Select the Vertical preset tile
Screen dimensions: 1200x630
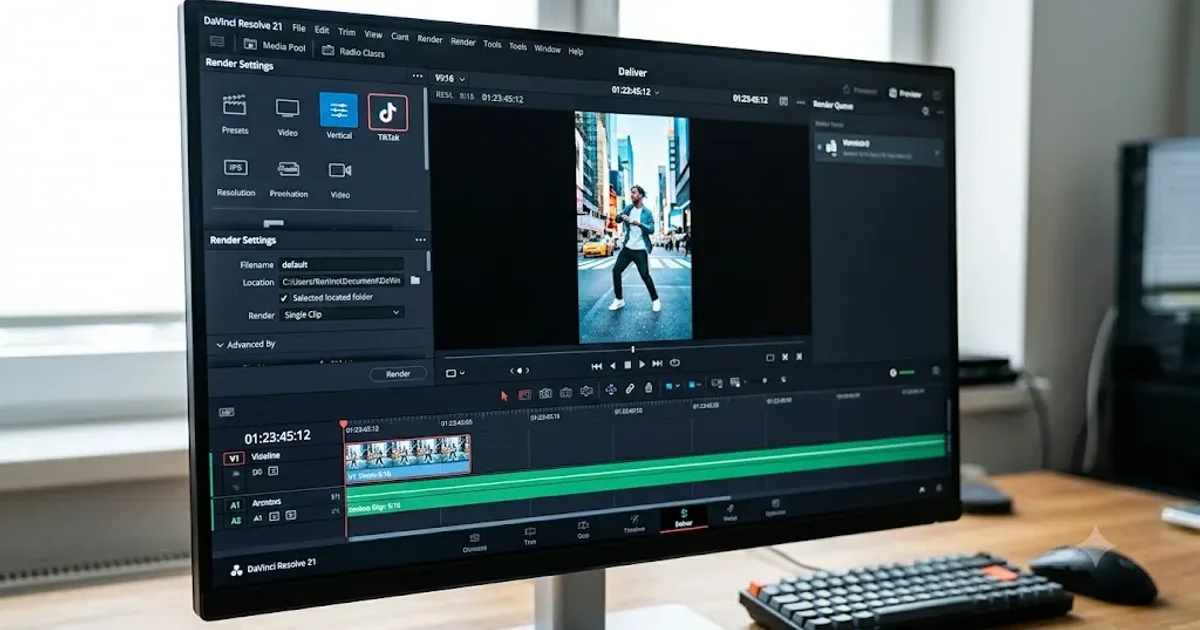[338, 110]
